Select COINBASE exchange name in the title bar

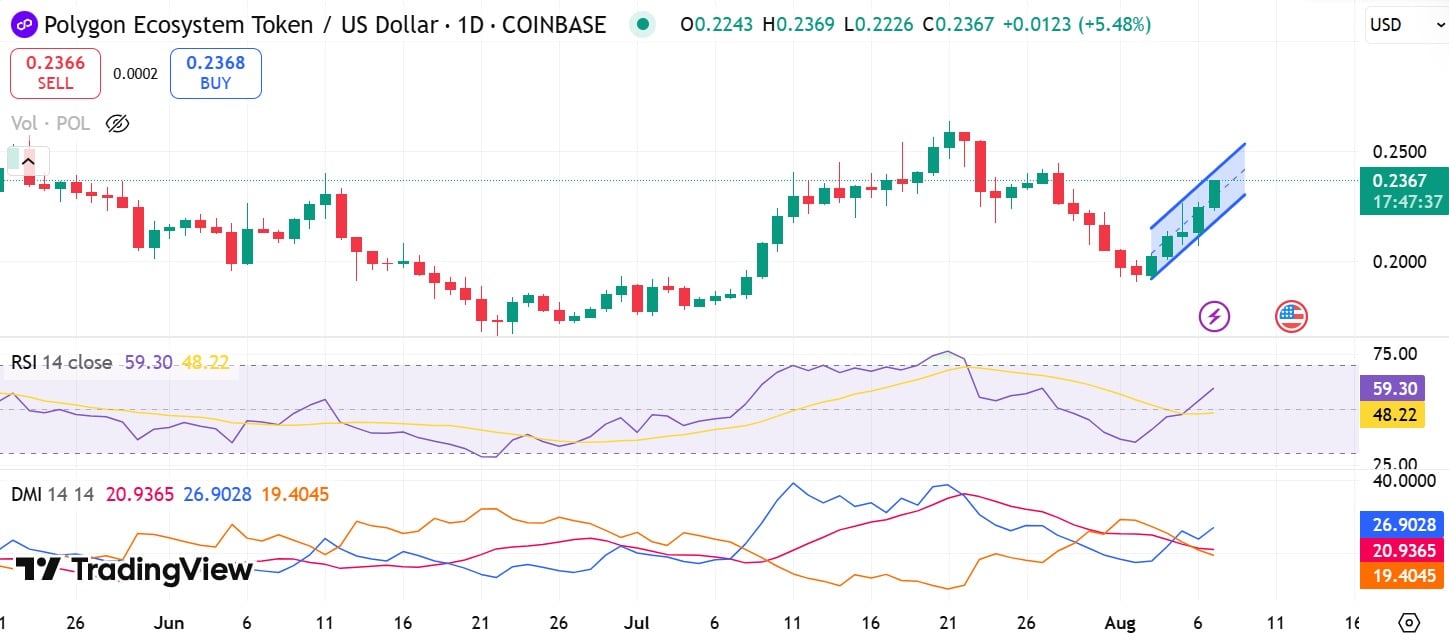(553, 24)
